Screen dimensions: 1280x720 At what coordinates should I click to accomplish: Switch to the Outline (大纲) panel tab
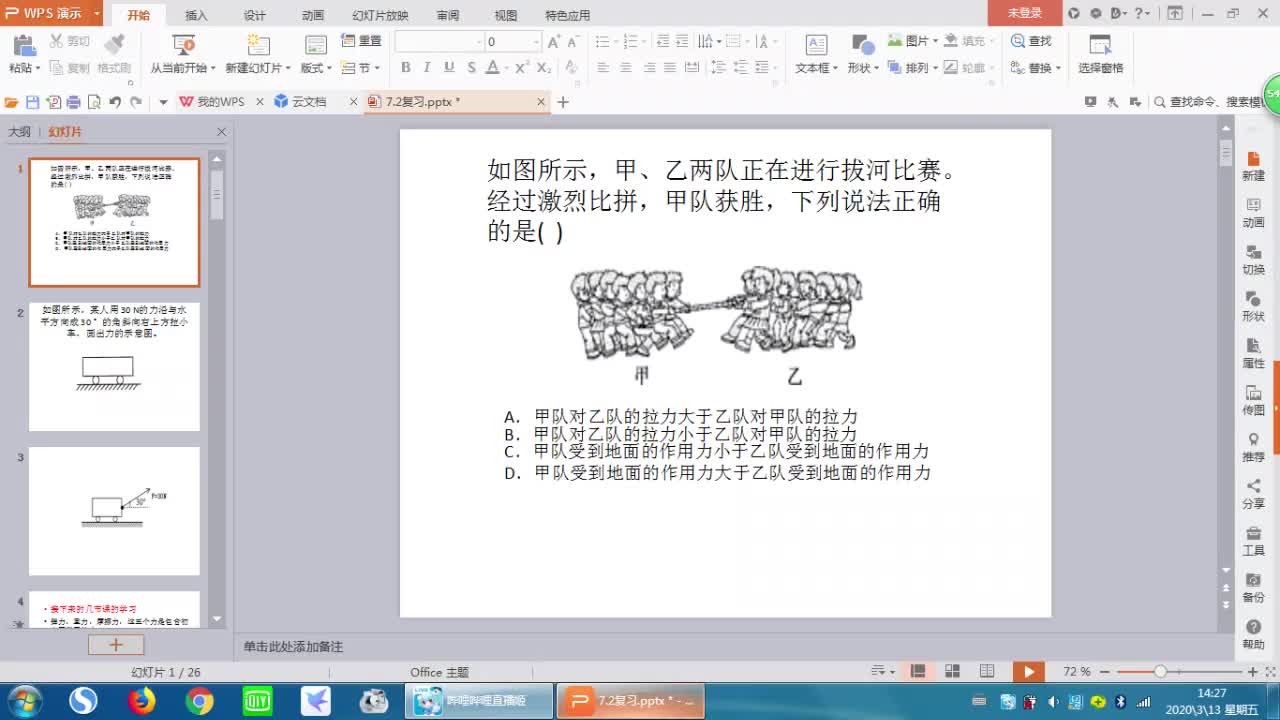click(x=19, y=132)
